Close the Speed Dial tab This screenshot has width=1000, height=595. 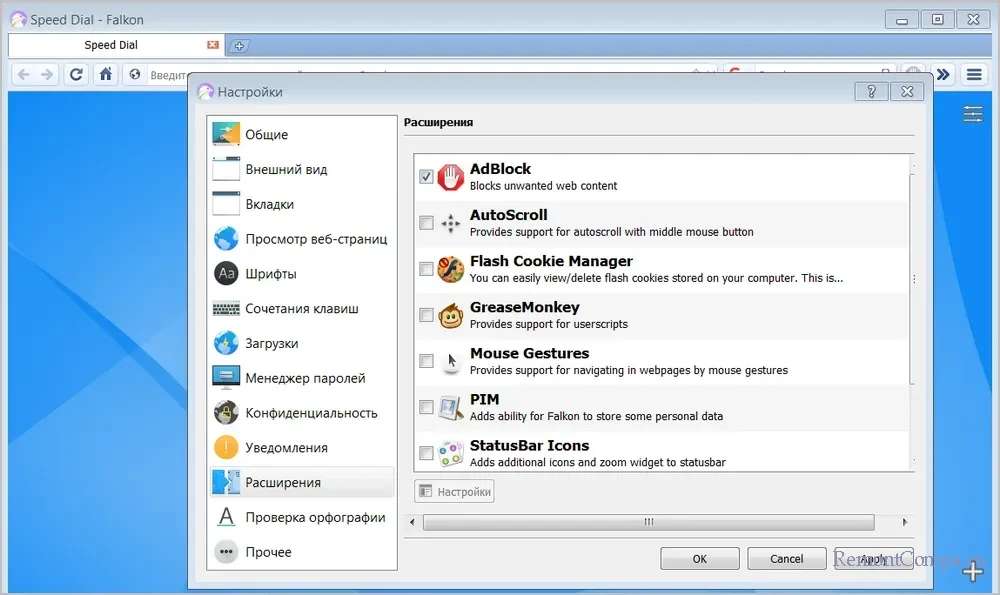click(x=213, y=45)
